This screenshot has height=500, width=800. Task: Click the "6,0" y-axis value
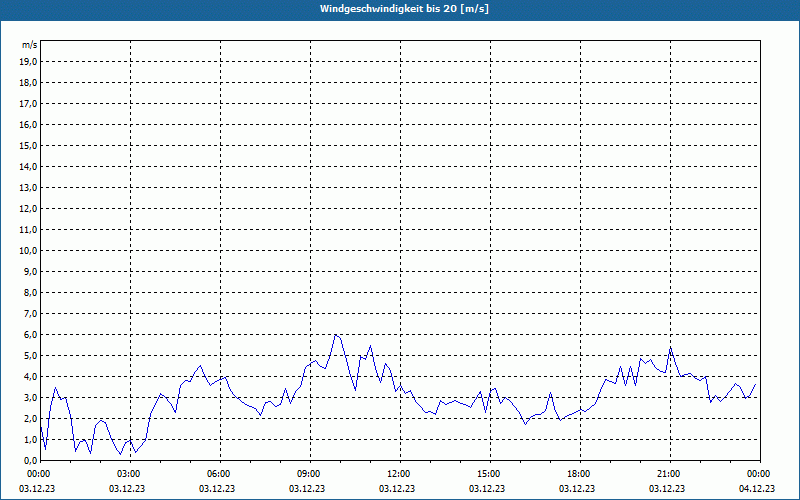click(30, 335)
